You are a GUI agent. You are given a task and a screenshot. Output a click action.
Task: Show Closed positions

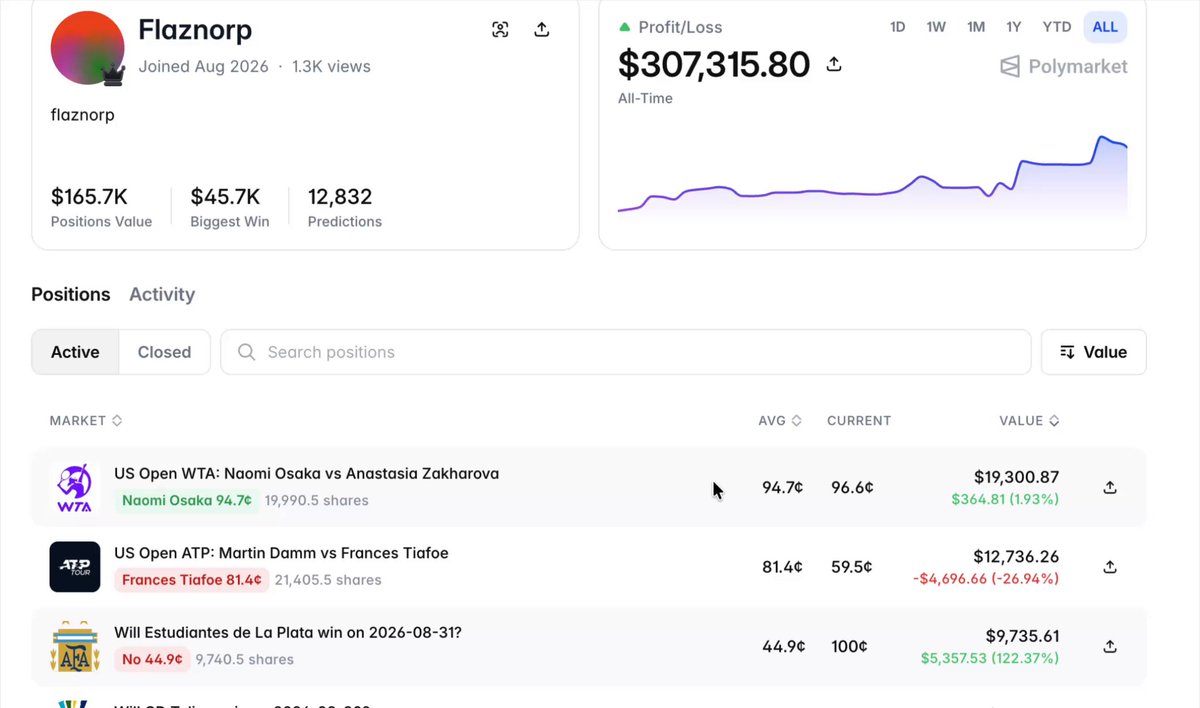point(165,352)
